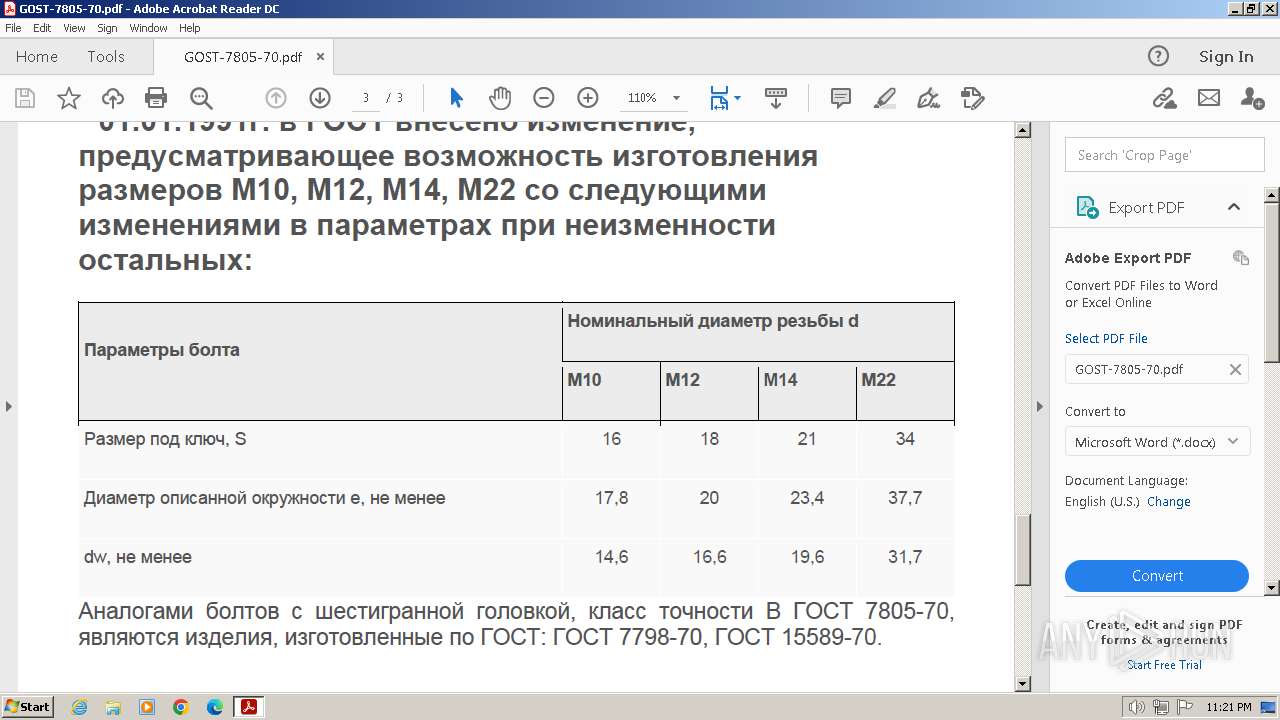Add a comment with sticky note icon
The height and width of the screenshot is (720, 1280).
pos(841,98)
